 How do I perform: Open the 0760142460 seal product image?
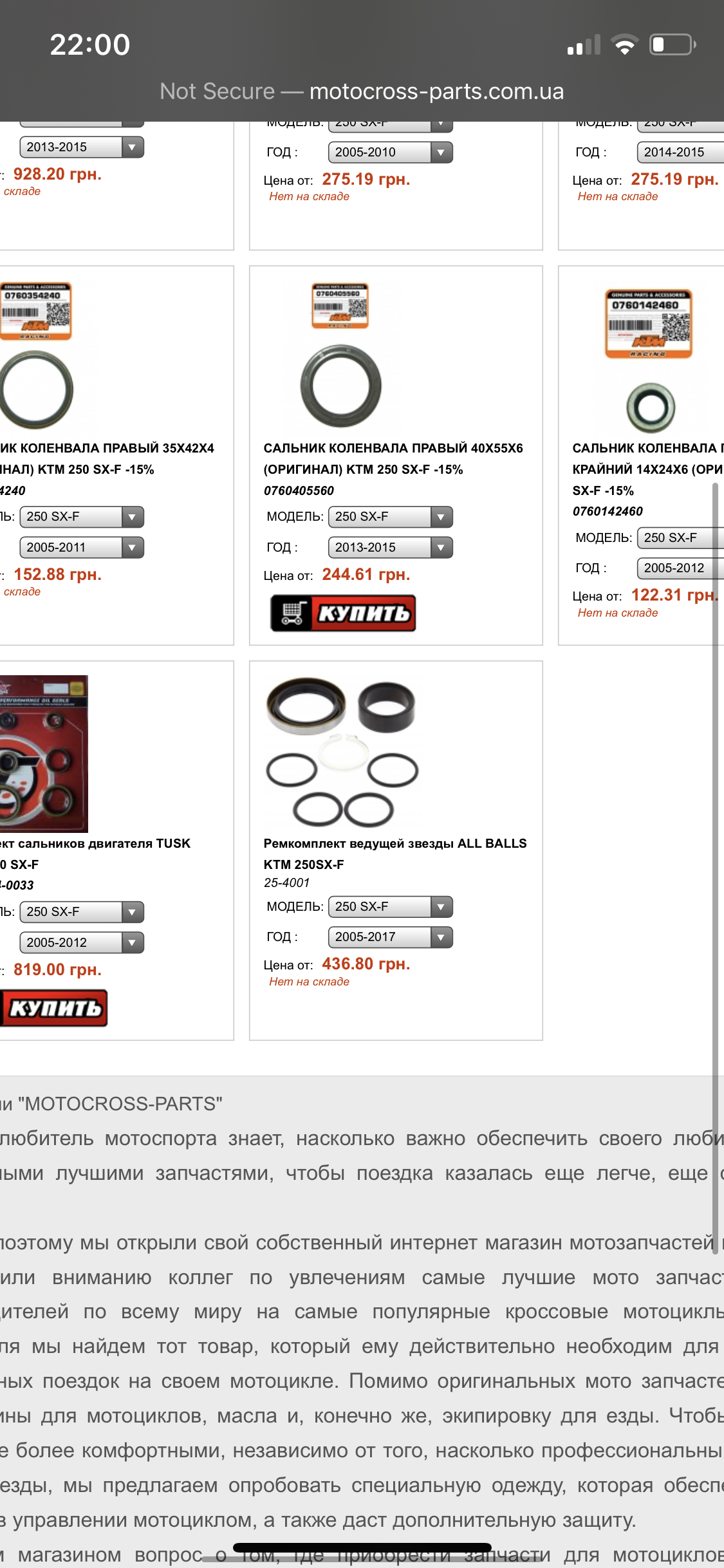pyautogui.click(x=649, y=360)
